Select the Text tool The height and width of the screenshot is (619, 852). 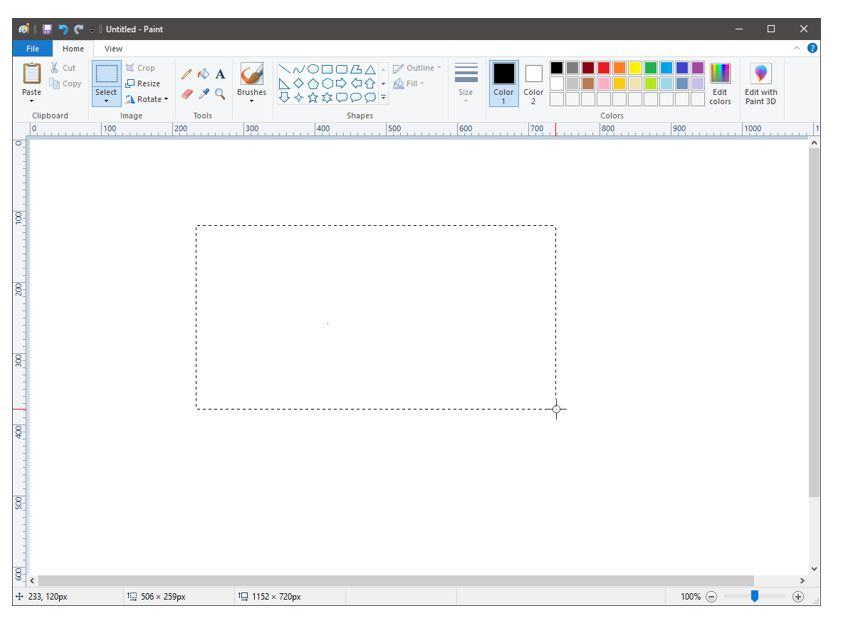220,74
